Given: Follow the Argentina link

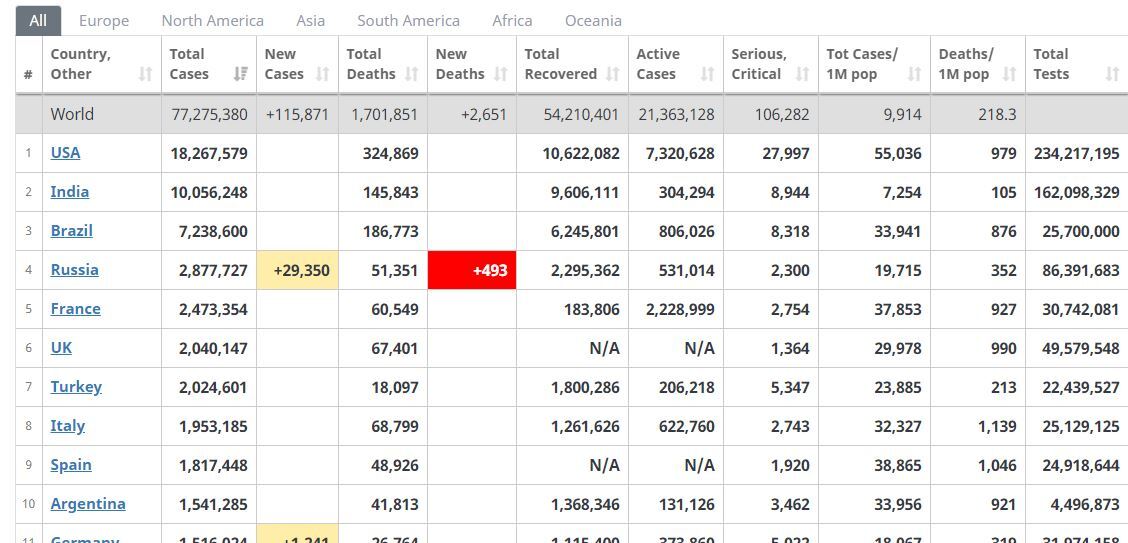Looking at the screenshot, I should click(88, 503).
